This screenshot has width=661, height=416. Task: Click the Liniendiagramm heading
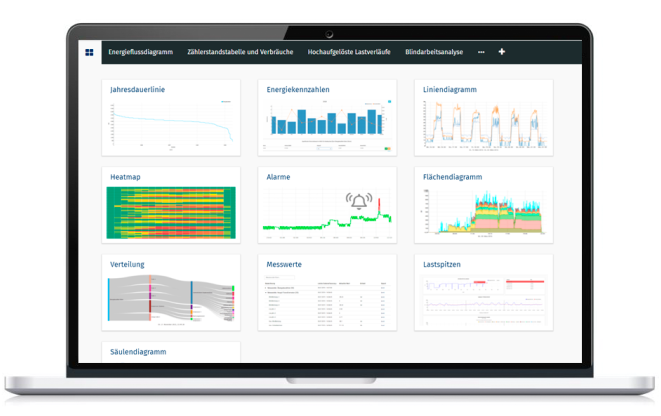coord(450,90)
